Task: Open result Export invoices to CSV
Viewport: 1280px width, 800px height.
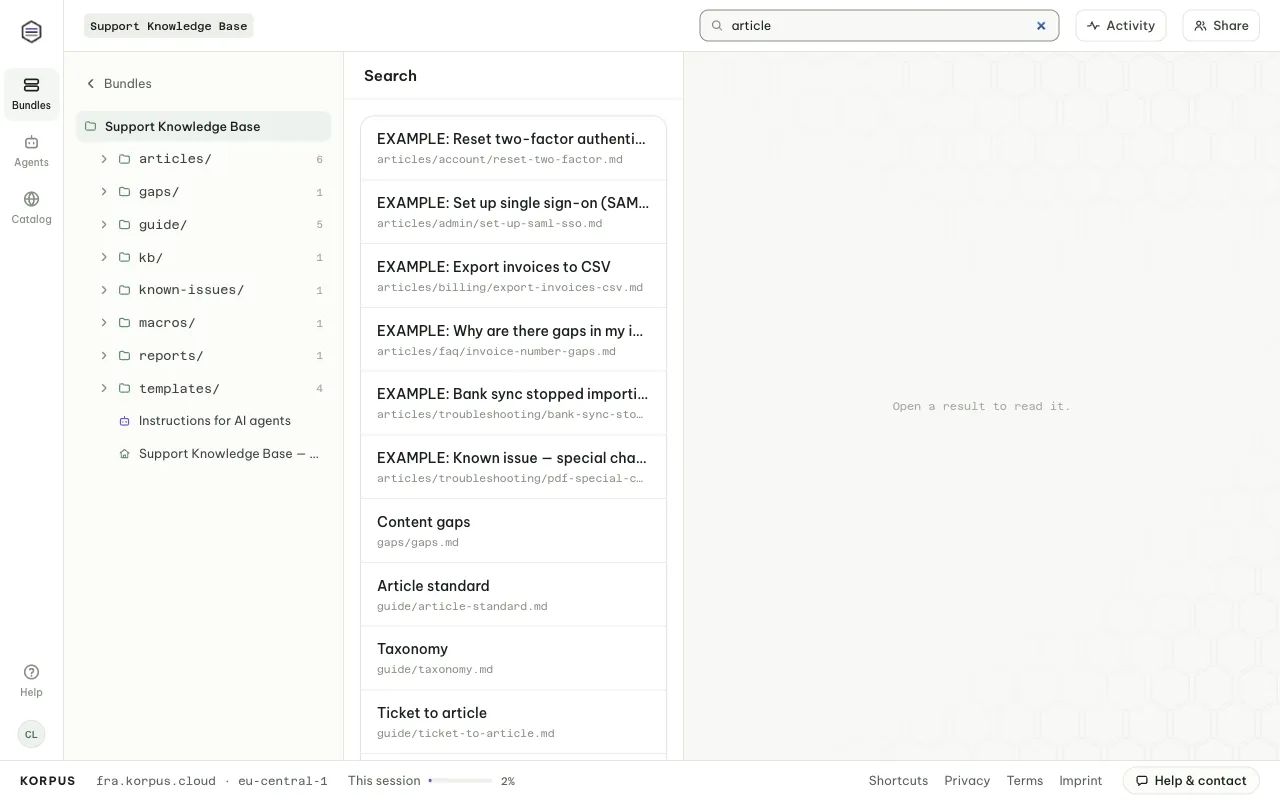Action: pyautogui.click(x=513, y=276)
